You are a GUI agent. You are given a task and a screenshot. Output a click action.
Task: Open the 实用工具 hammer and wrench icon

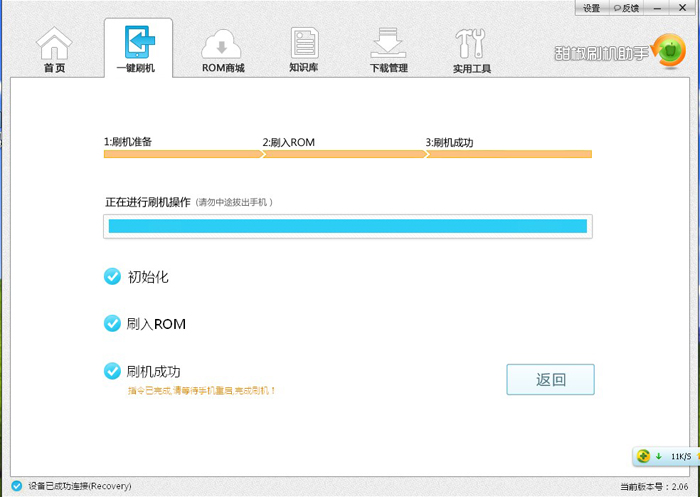[x=470, y=43]
